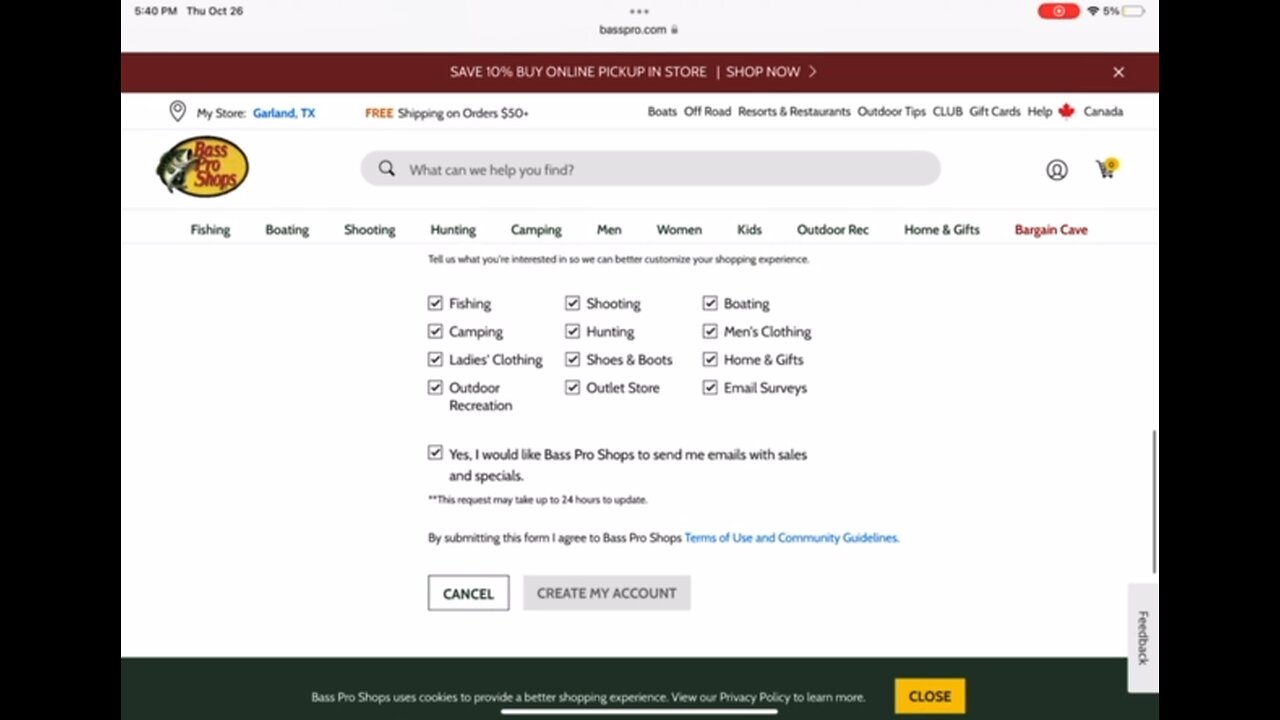Screen dimensions: 1280x720
Task: Open the Bass Pro Shops logo homepage
Action: click(x=202, y=167)
